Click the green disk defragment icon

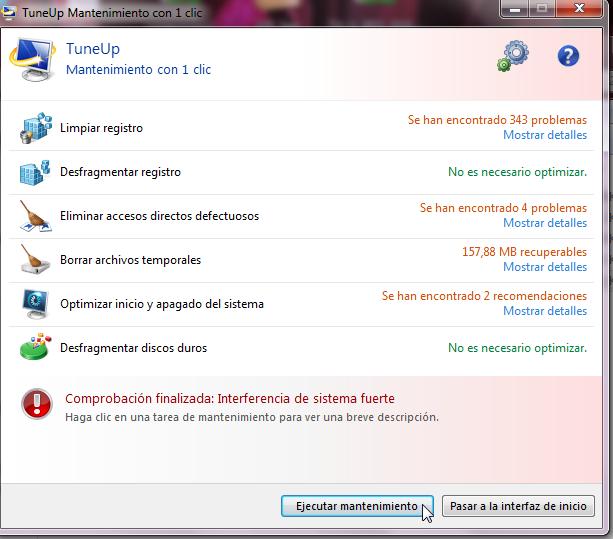pyautogui.click(x=35, y=347)
